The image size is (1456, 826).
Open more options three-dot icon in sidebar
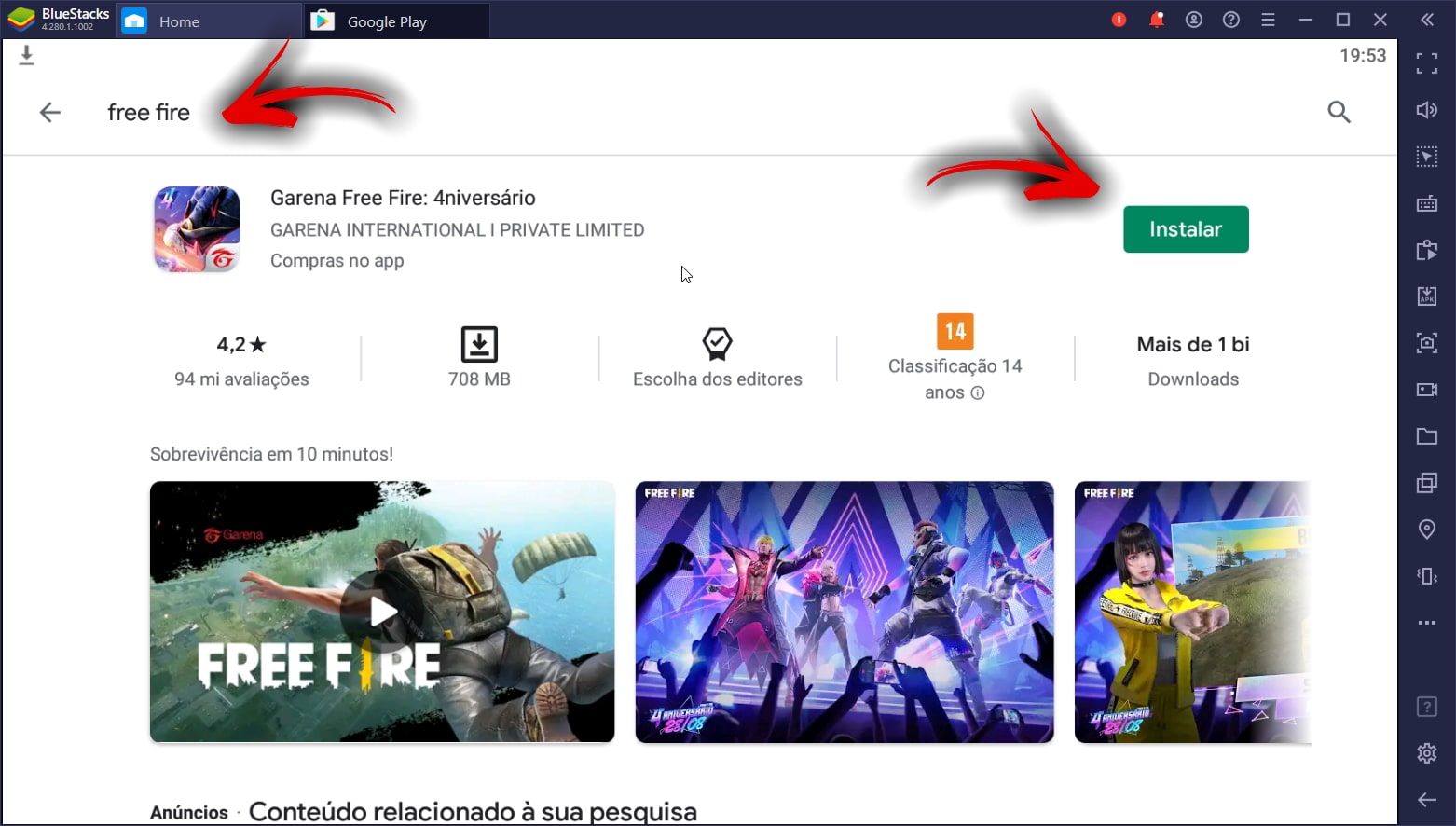1427,623
